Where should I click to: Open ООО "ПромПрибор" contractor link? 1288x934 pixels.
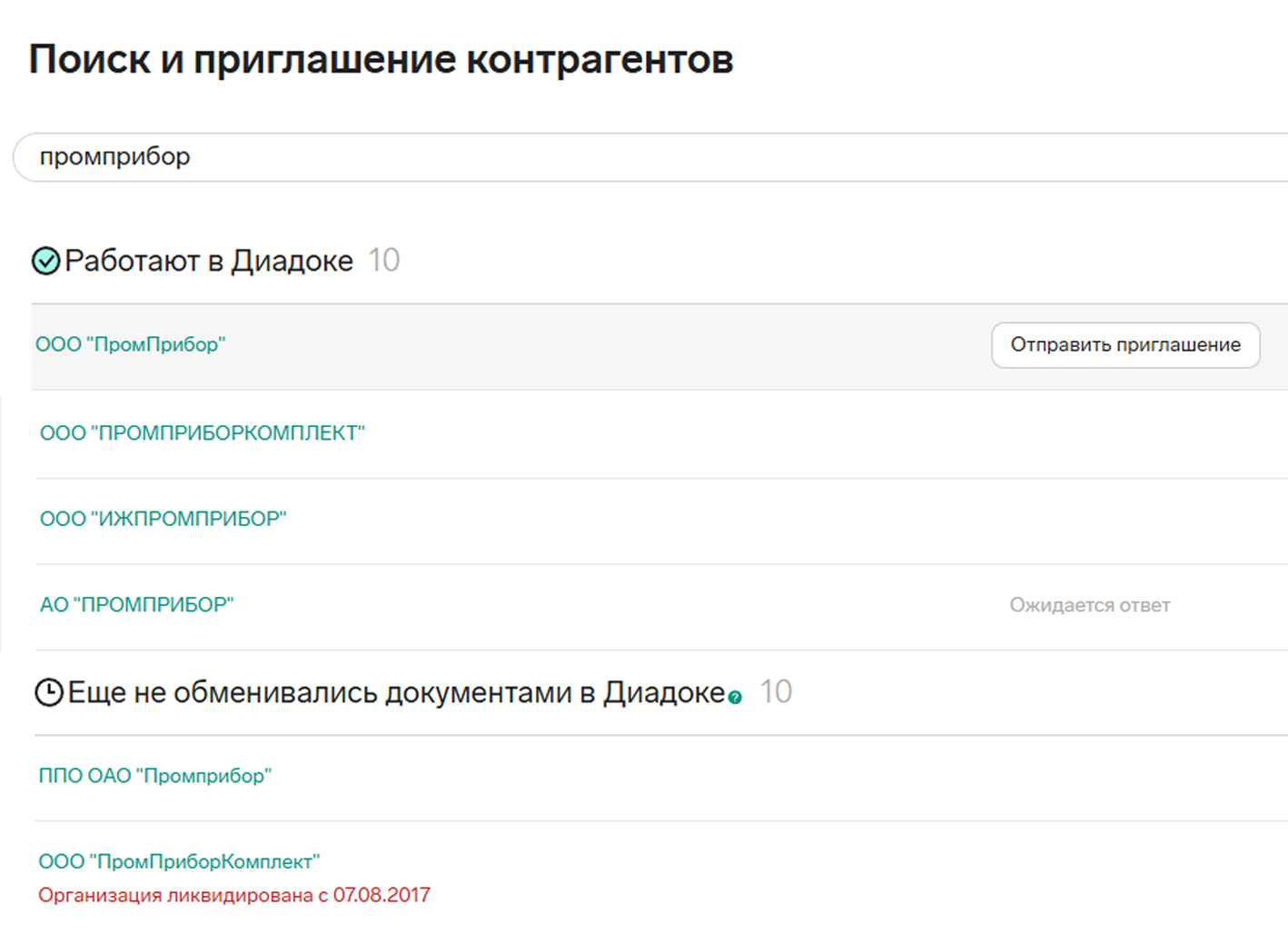click(130, 345)
